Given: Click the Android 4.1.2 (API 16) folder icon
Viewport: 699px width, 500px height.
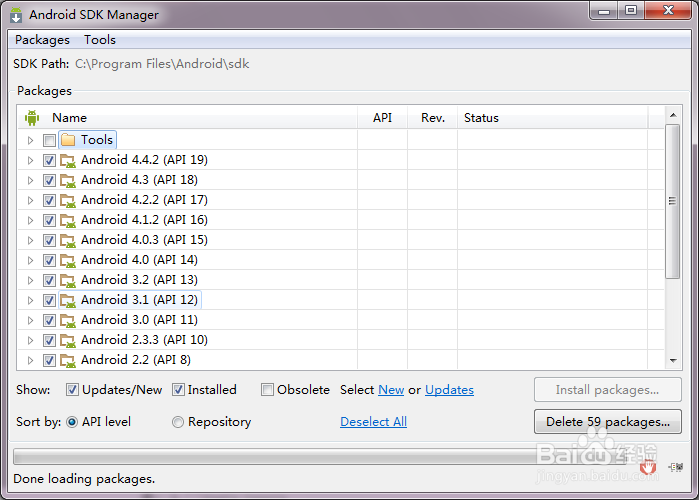Looking at the screenshot, I should click(x=68, y=221).
